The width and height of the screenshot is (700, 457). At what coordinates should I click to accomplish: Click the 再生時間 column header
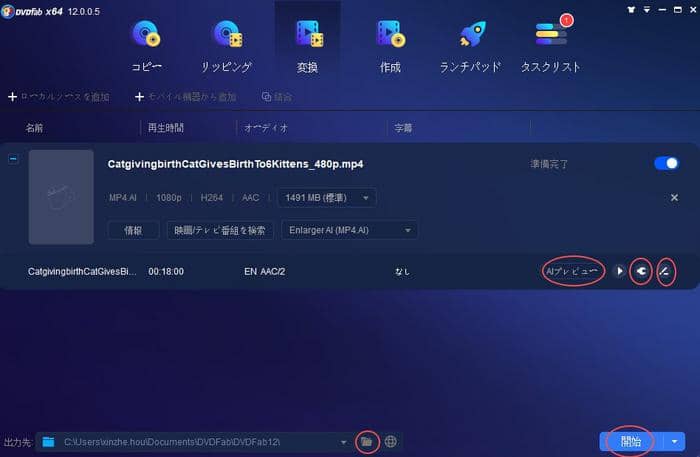(x=166, y=128)
